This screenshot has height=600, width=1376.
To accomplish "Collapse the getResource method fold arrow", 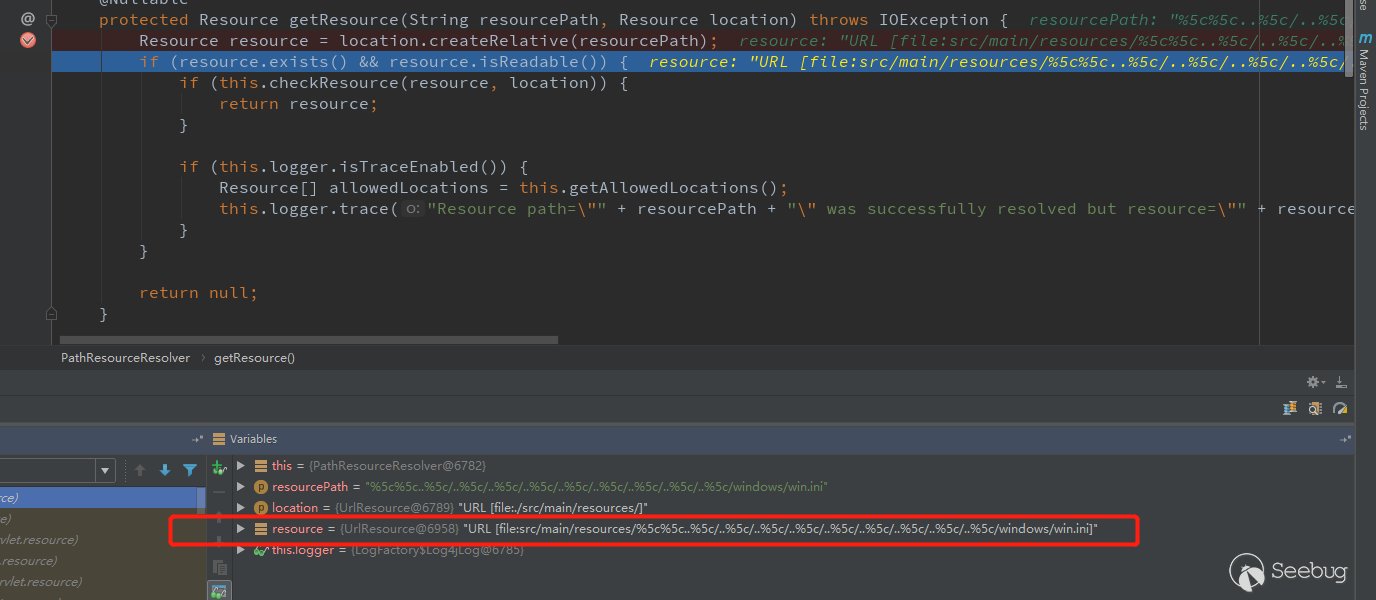I will coord(51,19).
